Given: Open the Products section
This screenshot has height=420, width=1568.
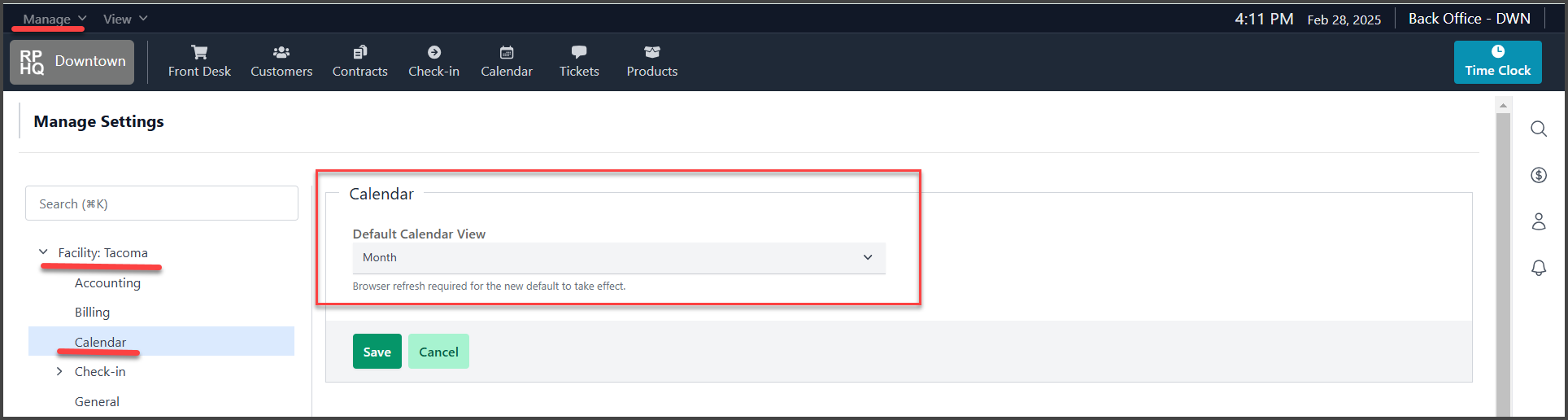Looking at the screenshot, I should pos(652,62).
